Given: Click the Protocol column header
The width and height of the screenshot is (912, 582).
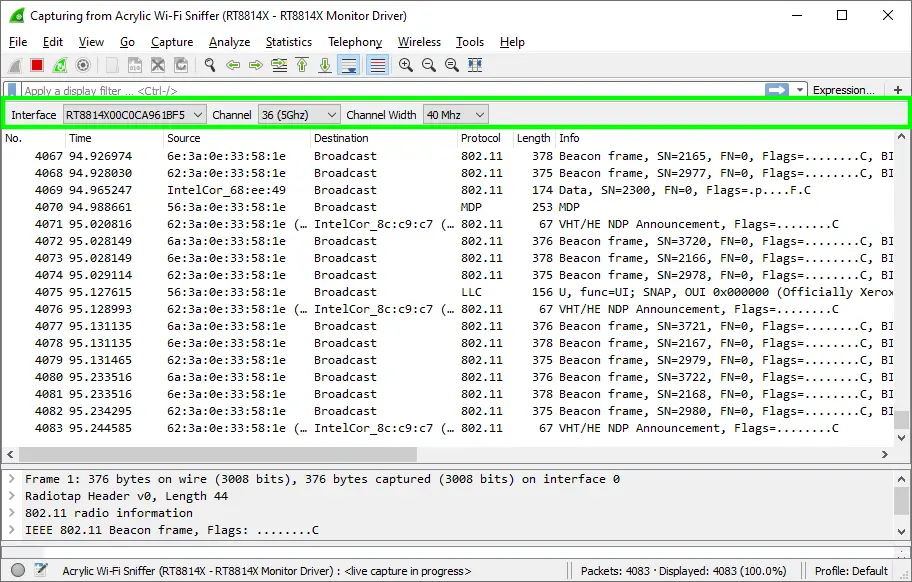Looking at the screenshot, I should coord(484,138).
